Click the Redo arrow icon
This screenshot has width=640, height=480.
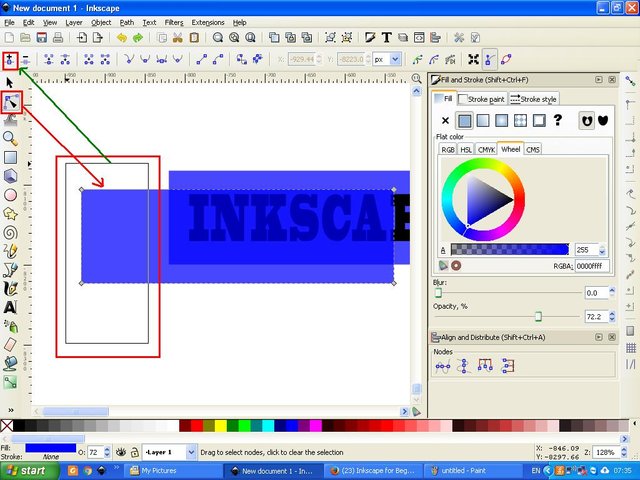tap(138, 38)
